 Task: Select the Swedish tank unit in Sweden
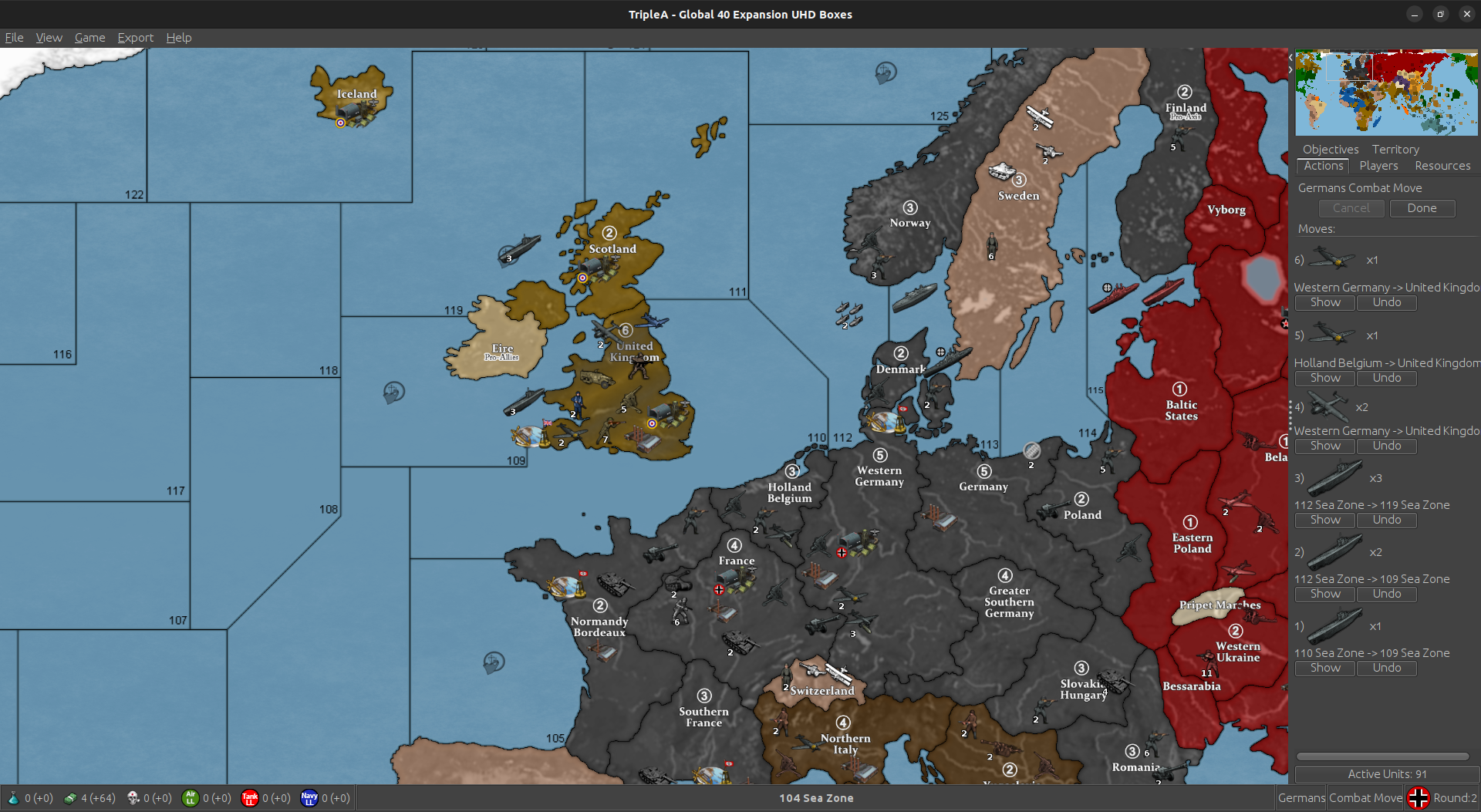(1001, 170)
